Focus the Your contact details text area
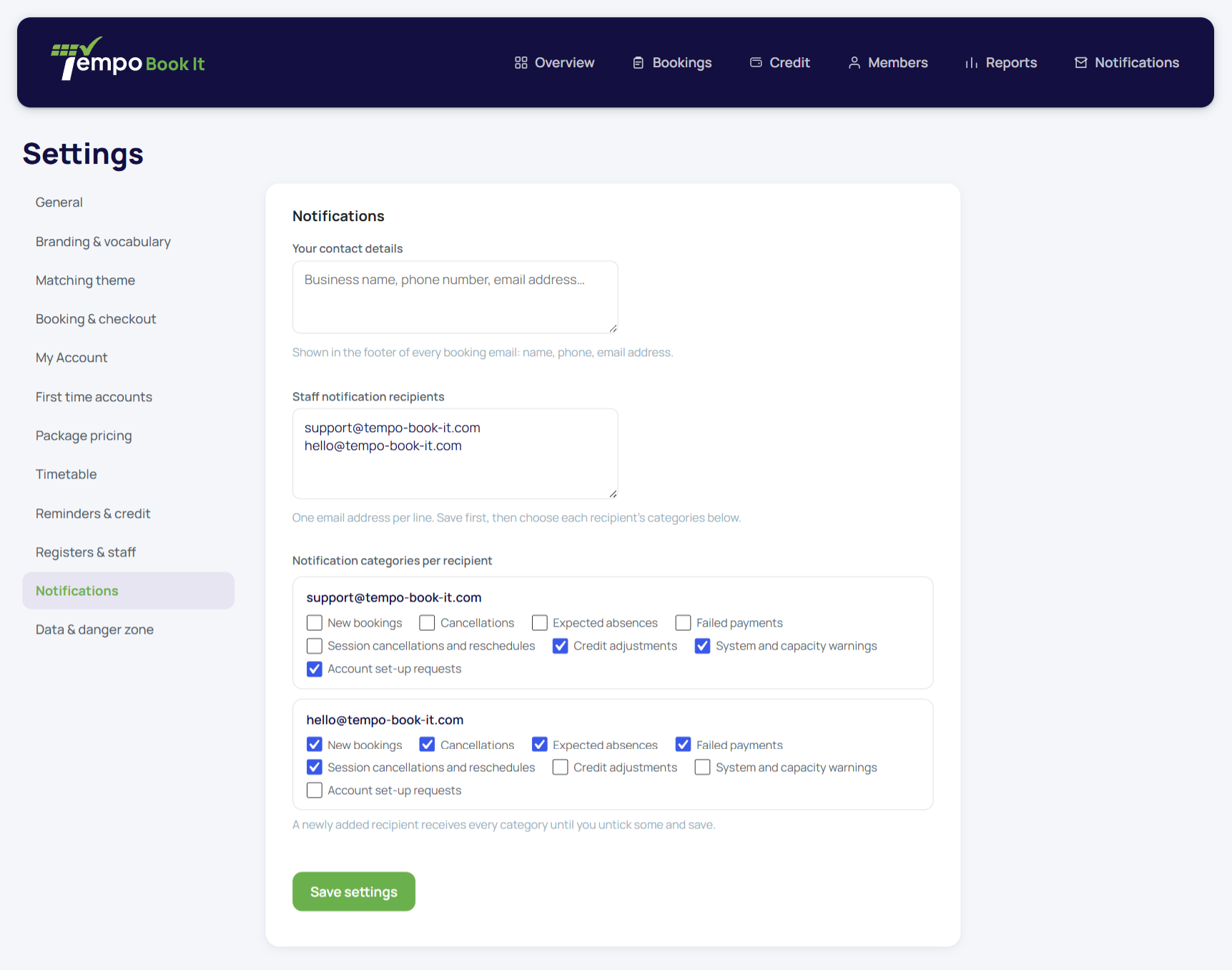This screenshot has width=1232, height=970. click(455, 297)
